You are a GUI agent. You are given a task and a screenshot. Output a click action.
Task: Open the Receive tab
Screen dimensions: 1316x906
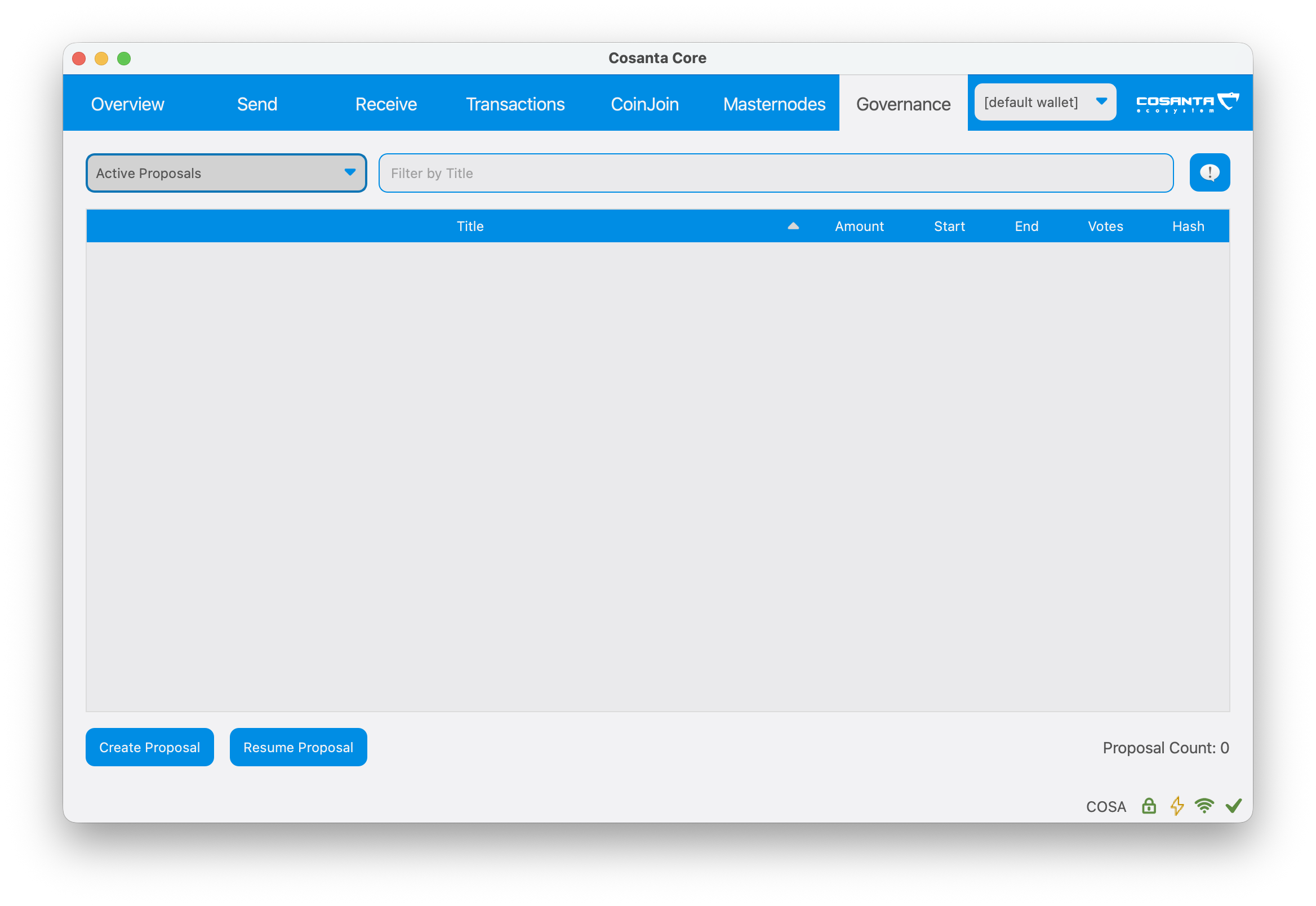[x=386, y=104]
